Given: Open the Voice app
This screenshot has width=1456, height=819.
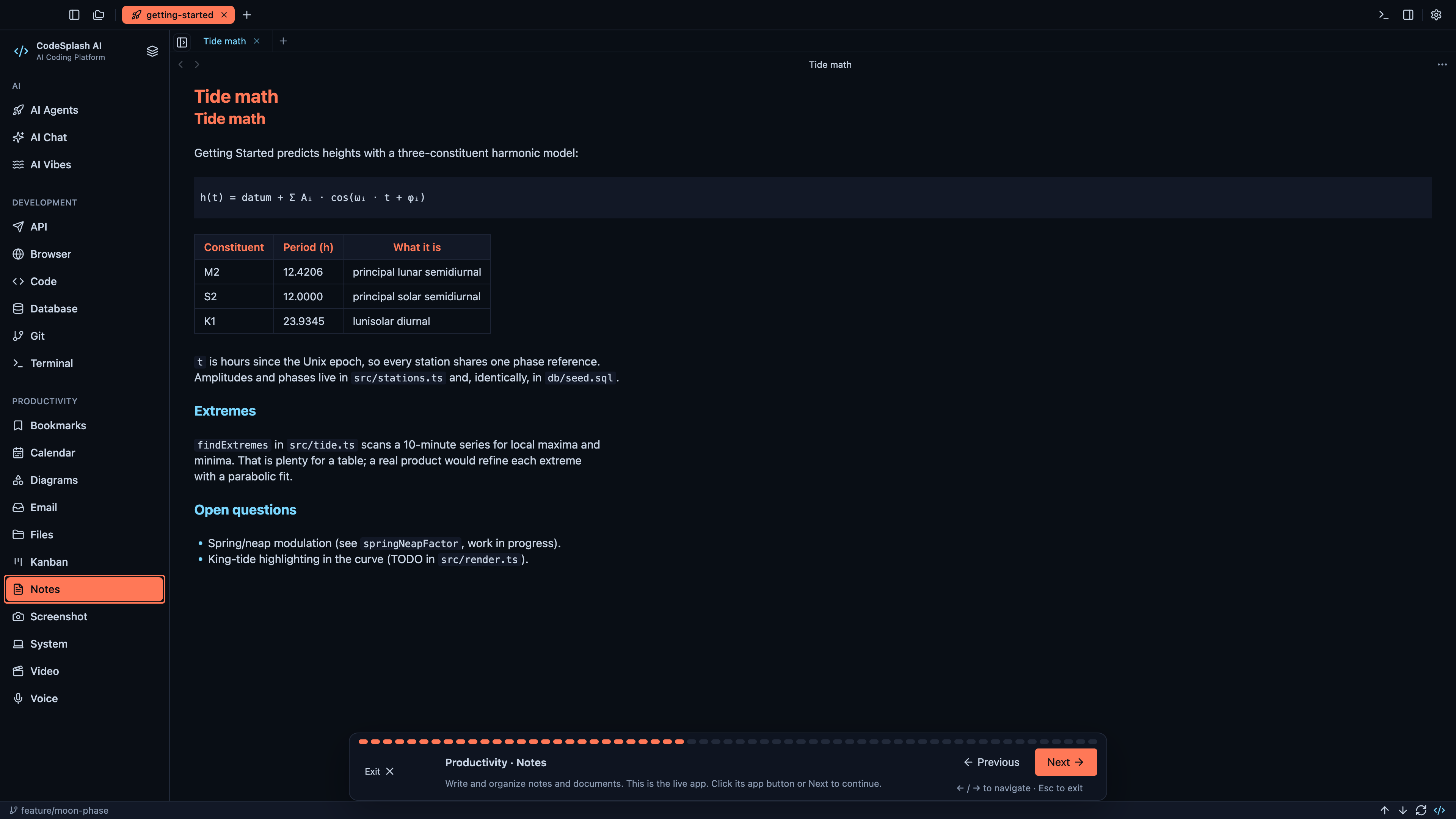Looking at the screenshot, I should tap(85, 698).
